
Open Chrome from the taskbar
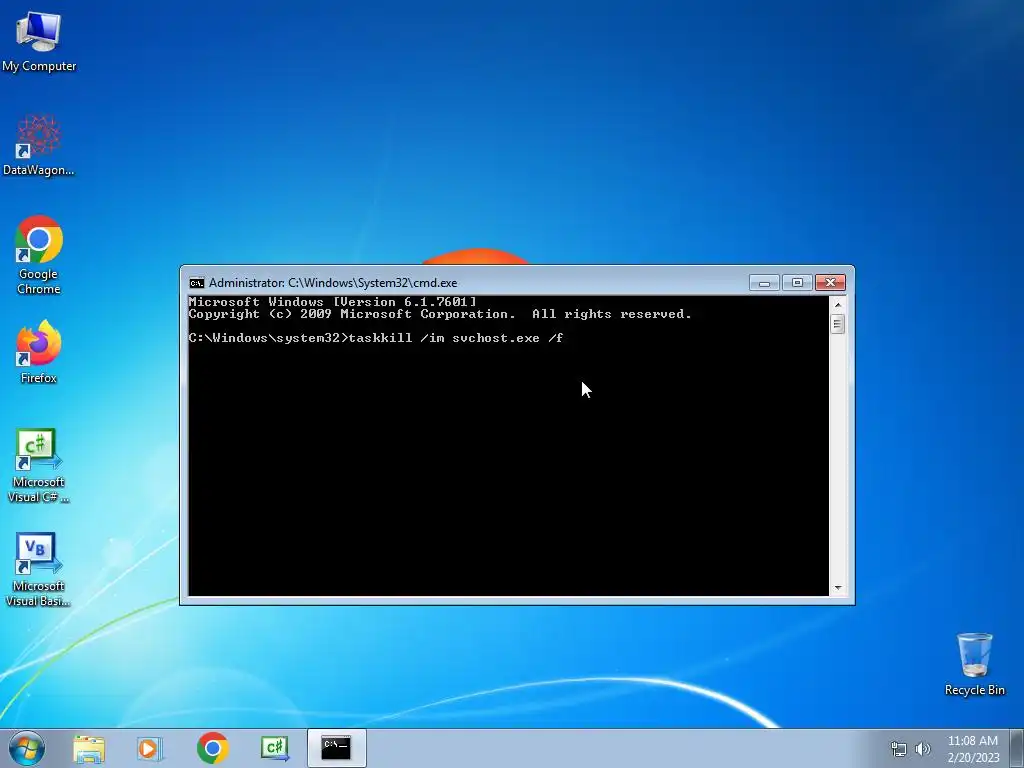[212, 748]
